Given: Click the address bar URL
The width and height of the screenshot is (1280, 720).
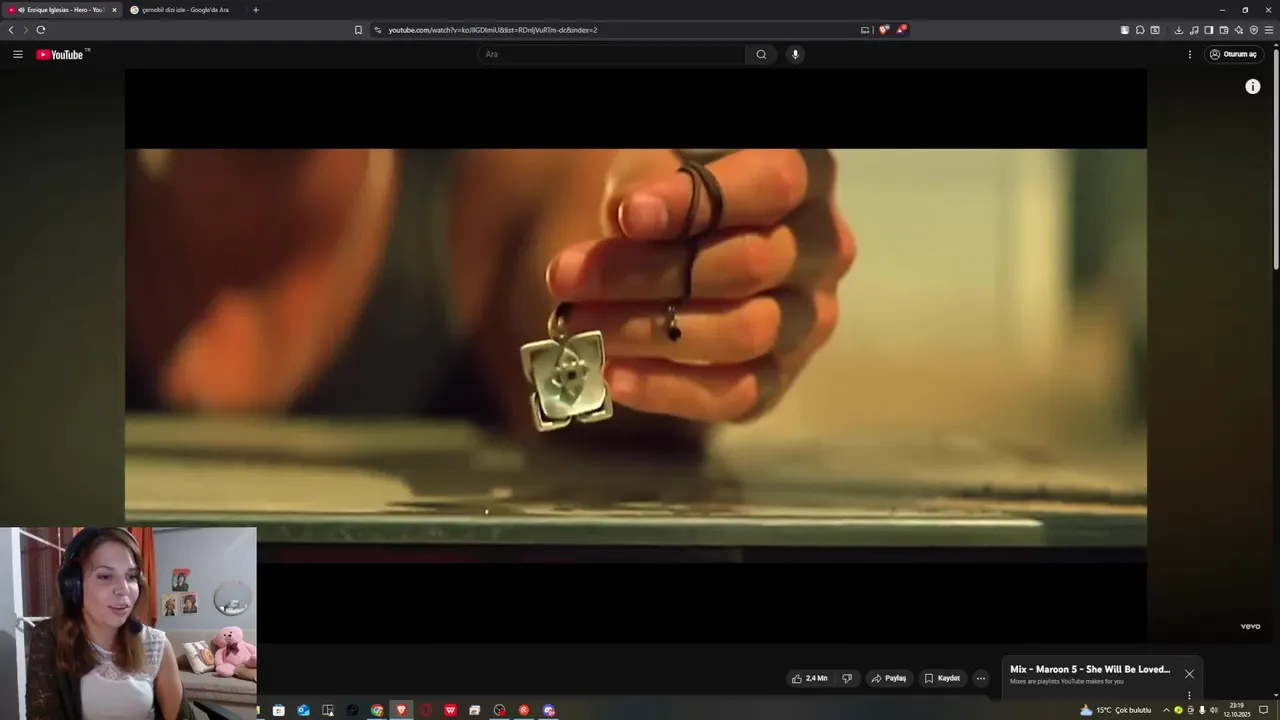Looking at the screenshot, I should (493, 30).
